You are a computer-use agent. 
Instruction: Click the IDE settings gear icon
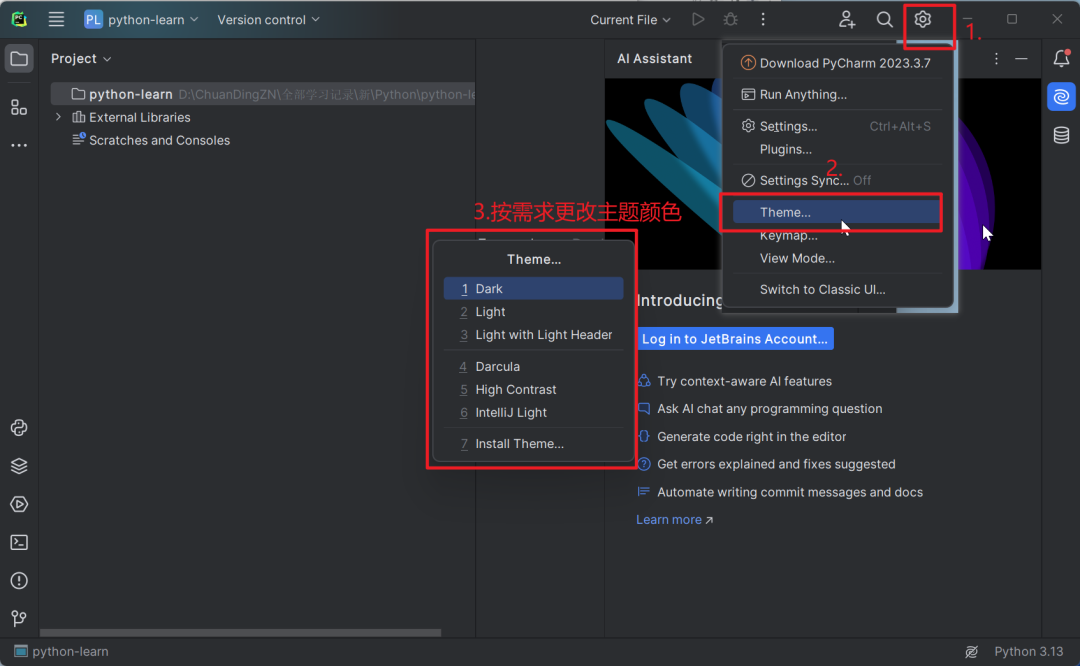click(922, 19)
